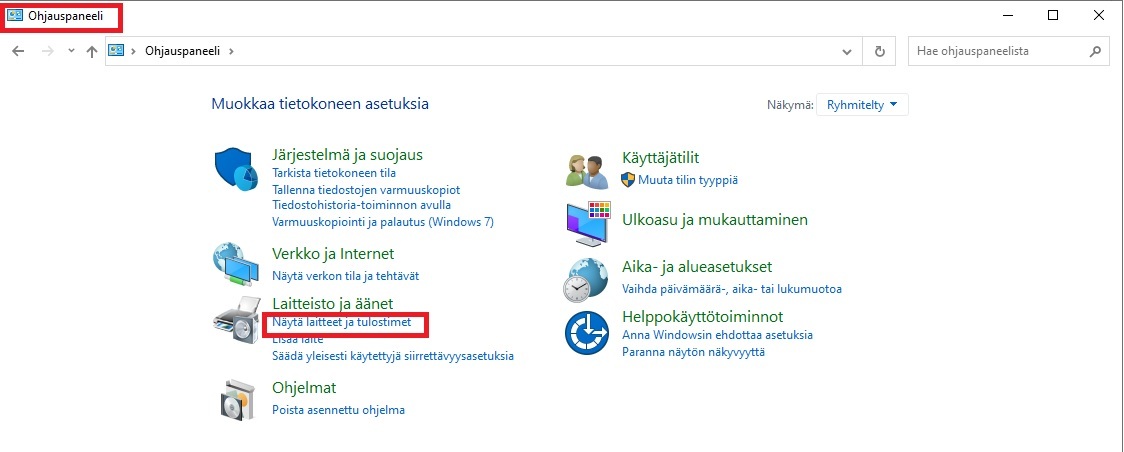
Task: Click the Käyttäjätilit people icon
Action: tap(587, 170)
